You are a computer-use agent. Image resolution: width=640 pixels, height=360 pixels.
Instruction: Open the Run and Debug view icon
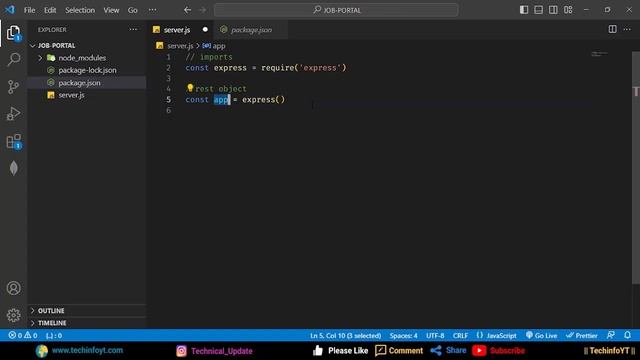point(13,114)
